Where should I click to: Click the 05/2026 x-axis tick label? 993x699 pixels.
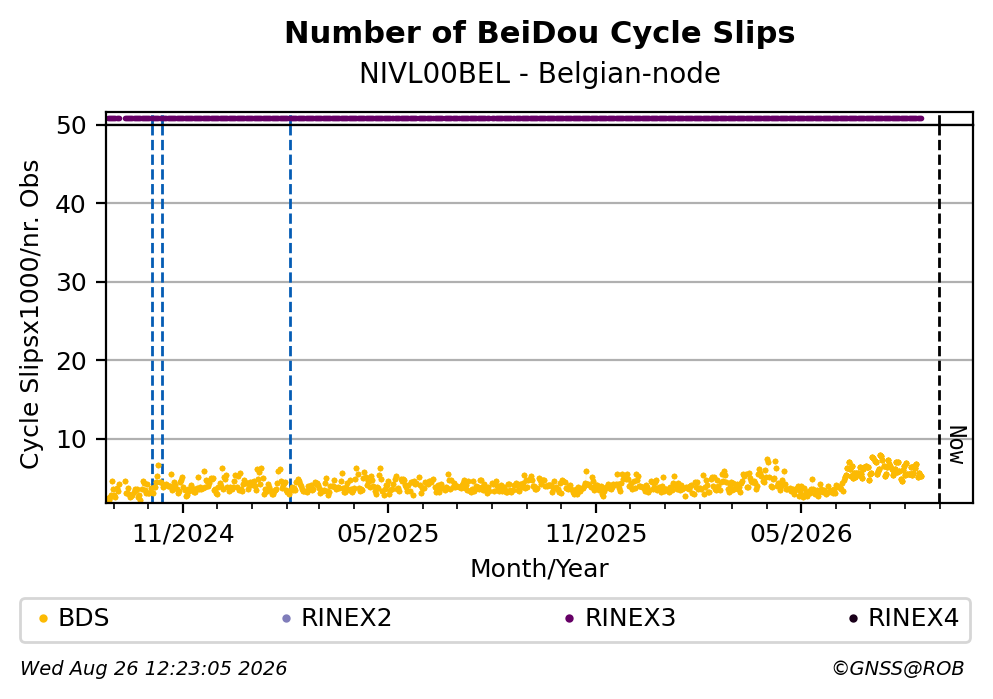[801, 534]
